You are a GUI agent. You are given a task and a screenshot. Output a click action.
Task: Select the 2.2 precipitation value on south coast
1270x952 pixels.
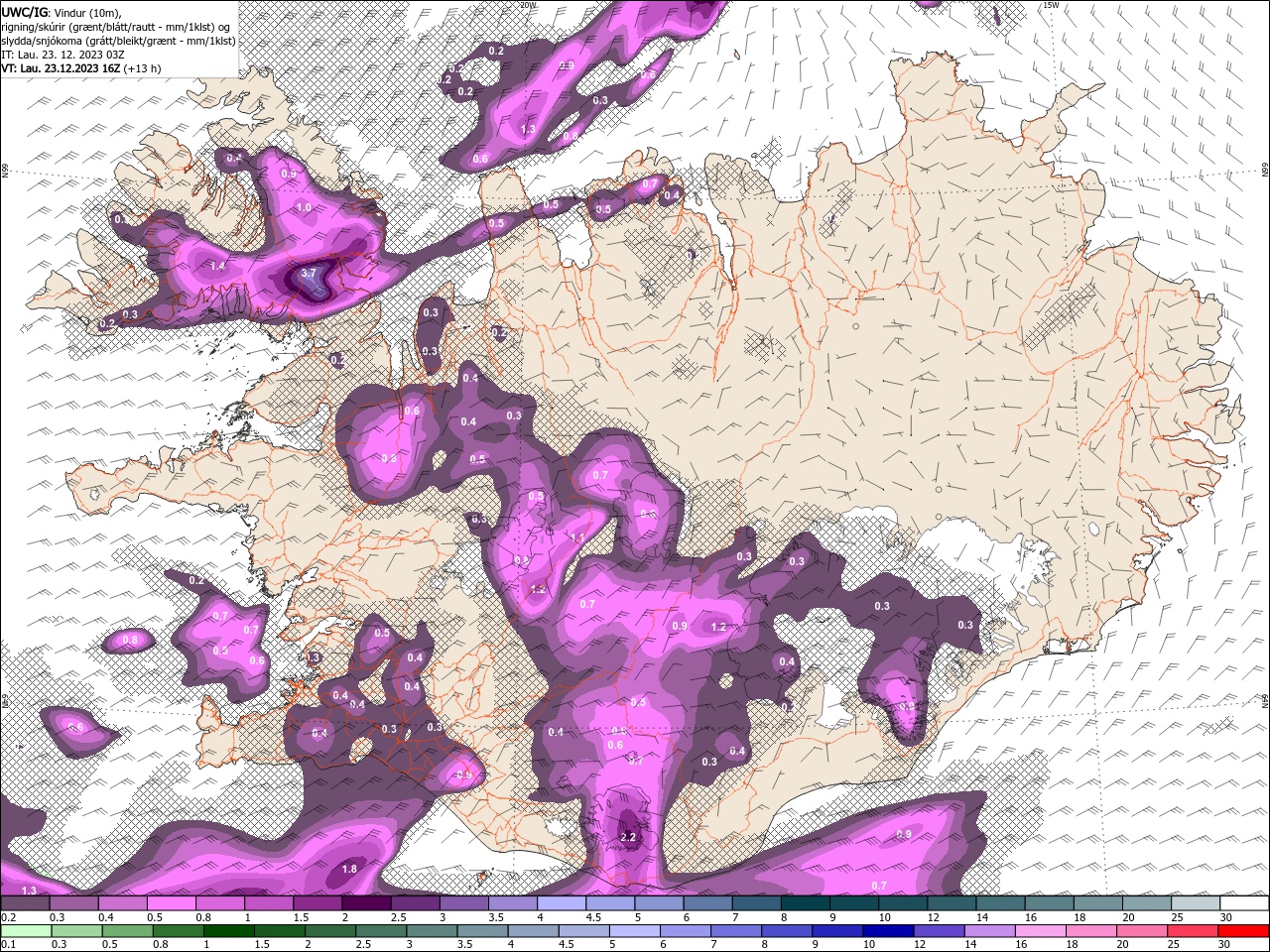[x=627, y=837]
